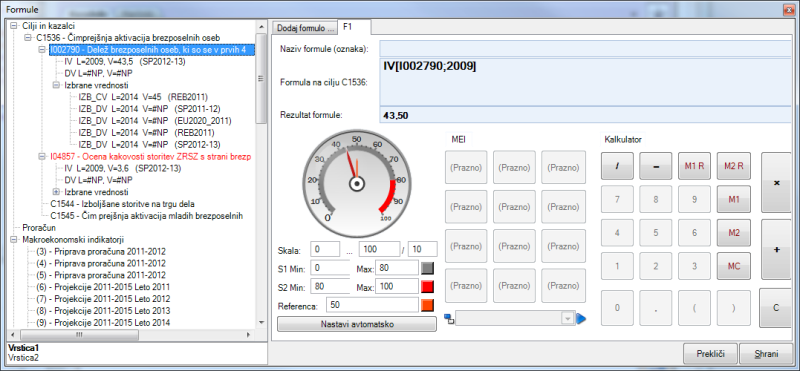Click the C clear button in Kalkulator

[776, 308]
